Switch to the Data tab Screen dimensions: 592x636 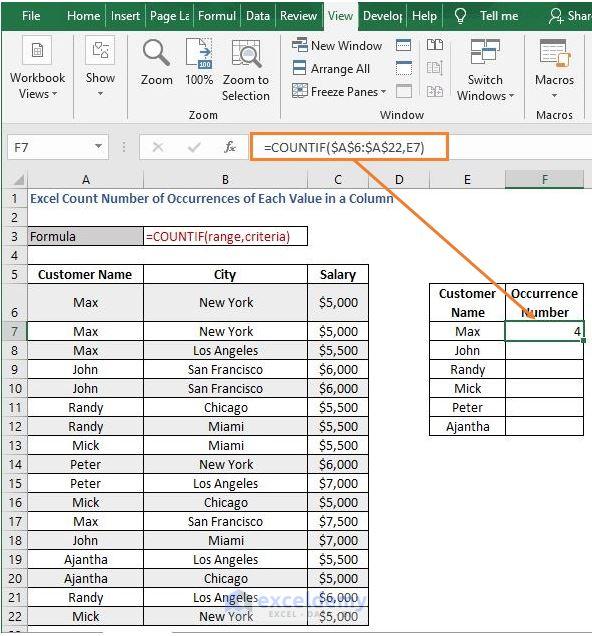[x=258, y=16]
